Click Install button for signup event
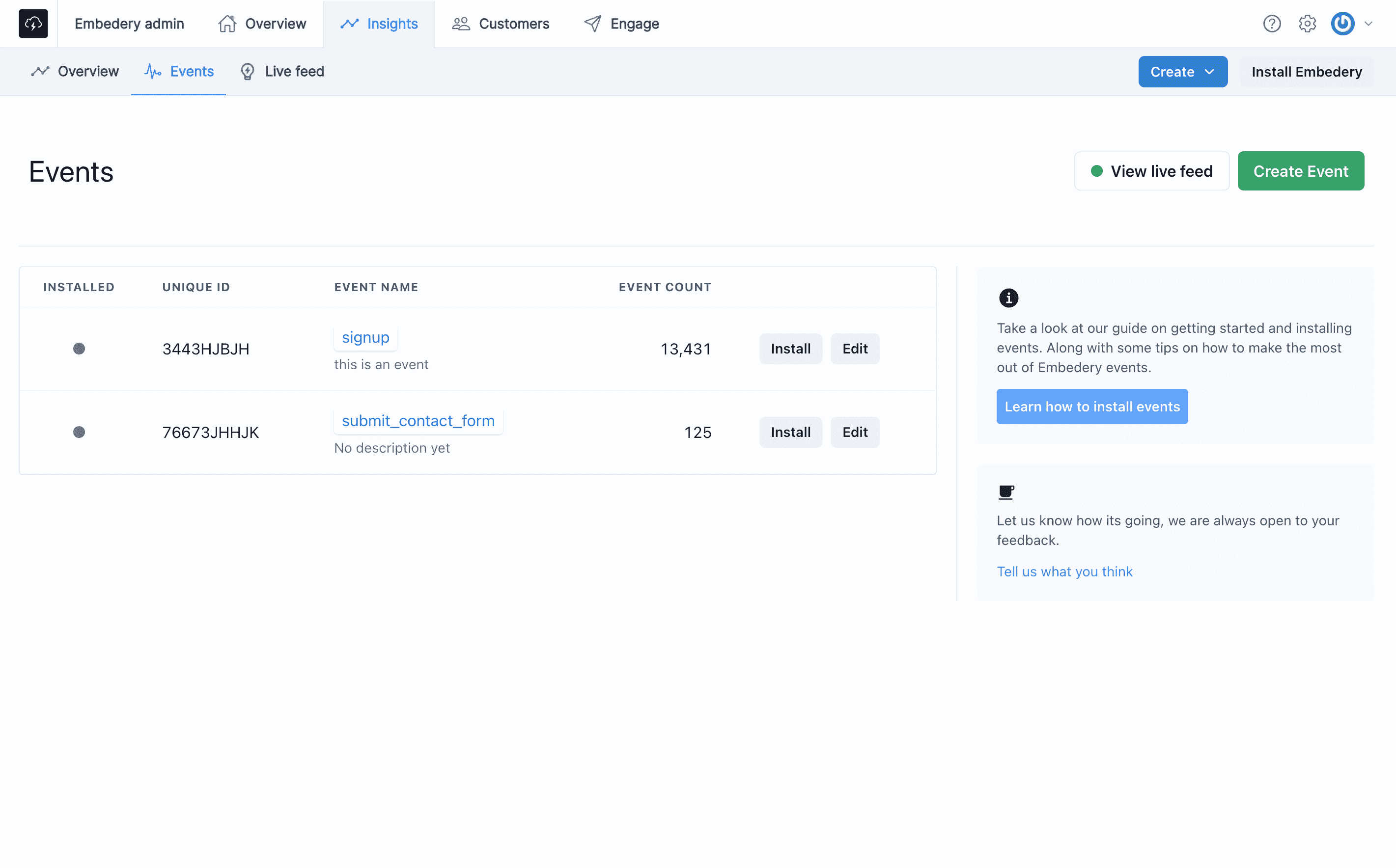This screenshot has width=1396, height=868. pos(791,348)
